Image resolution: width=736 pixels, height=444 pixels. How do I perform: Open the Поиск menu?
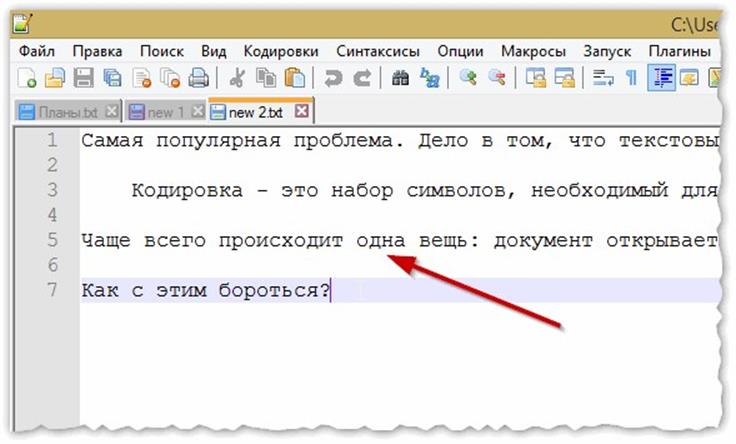point(162,51)
